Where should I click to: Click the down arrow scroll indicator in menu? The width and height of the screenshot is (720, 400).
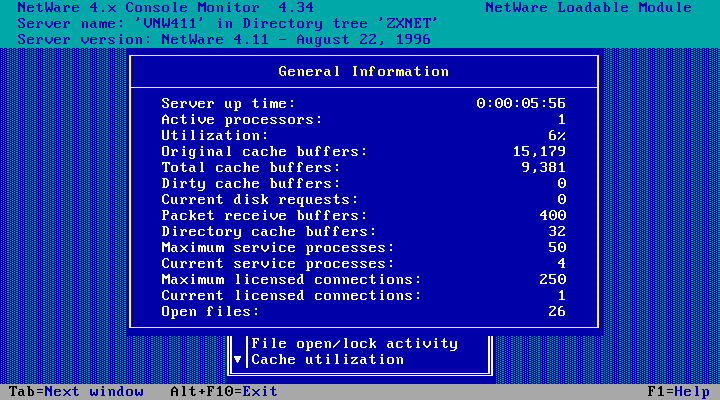point(237,360)
